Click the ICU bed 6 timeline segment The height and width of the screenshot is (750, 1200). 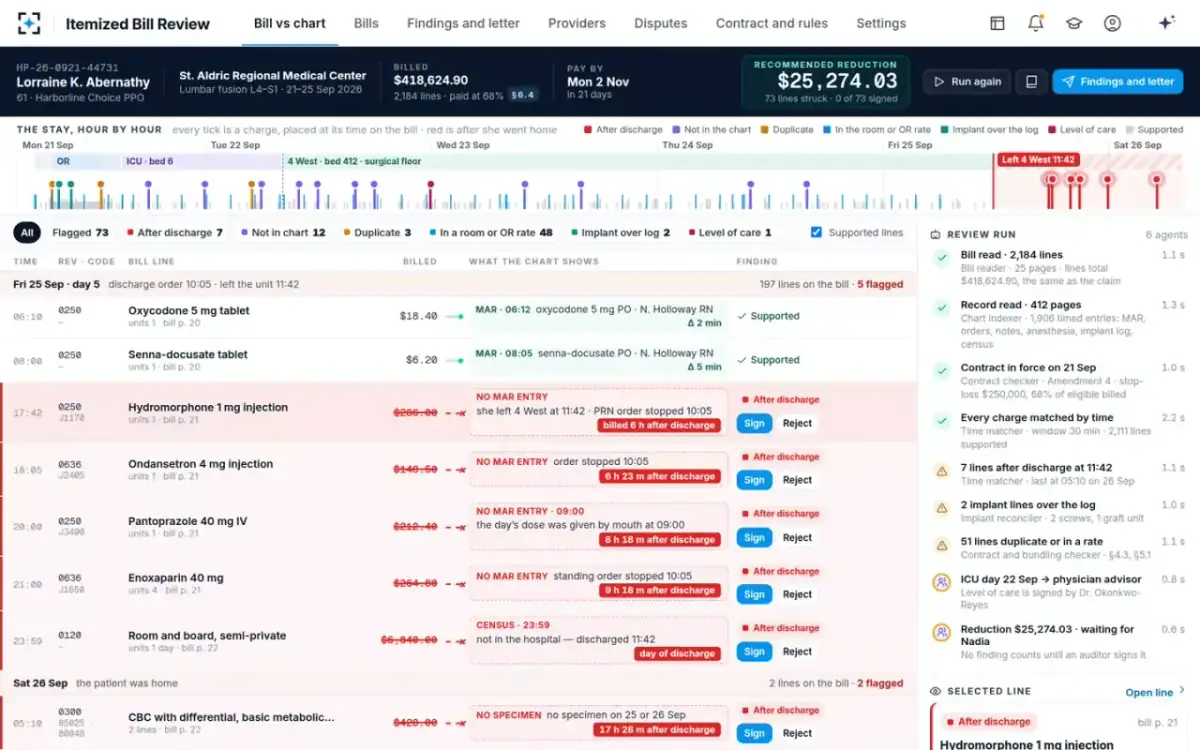point(203,161)
